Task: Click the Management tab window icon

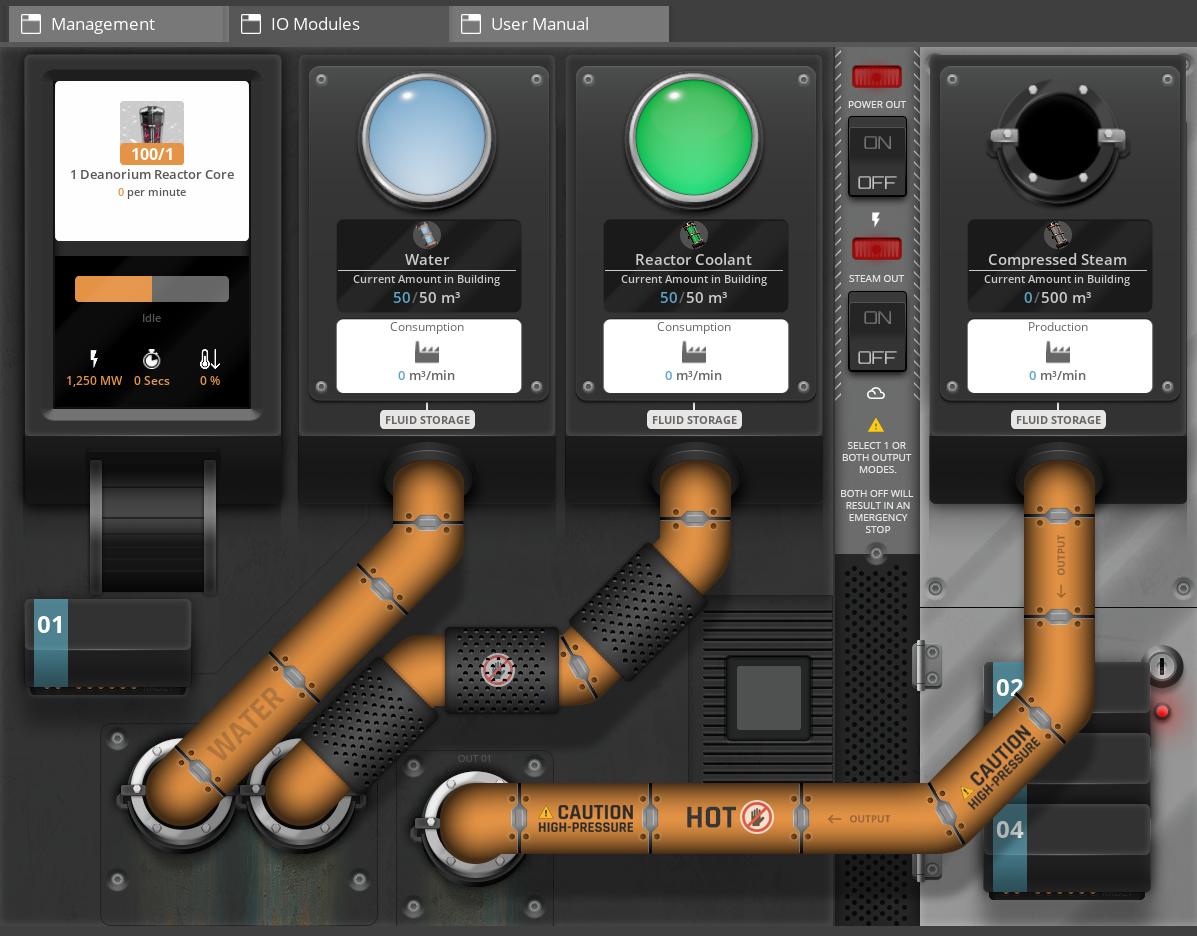Action: tap(31, 24)
